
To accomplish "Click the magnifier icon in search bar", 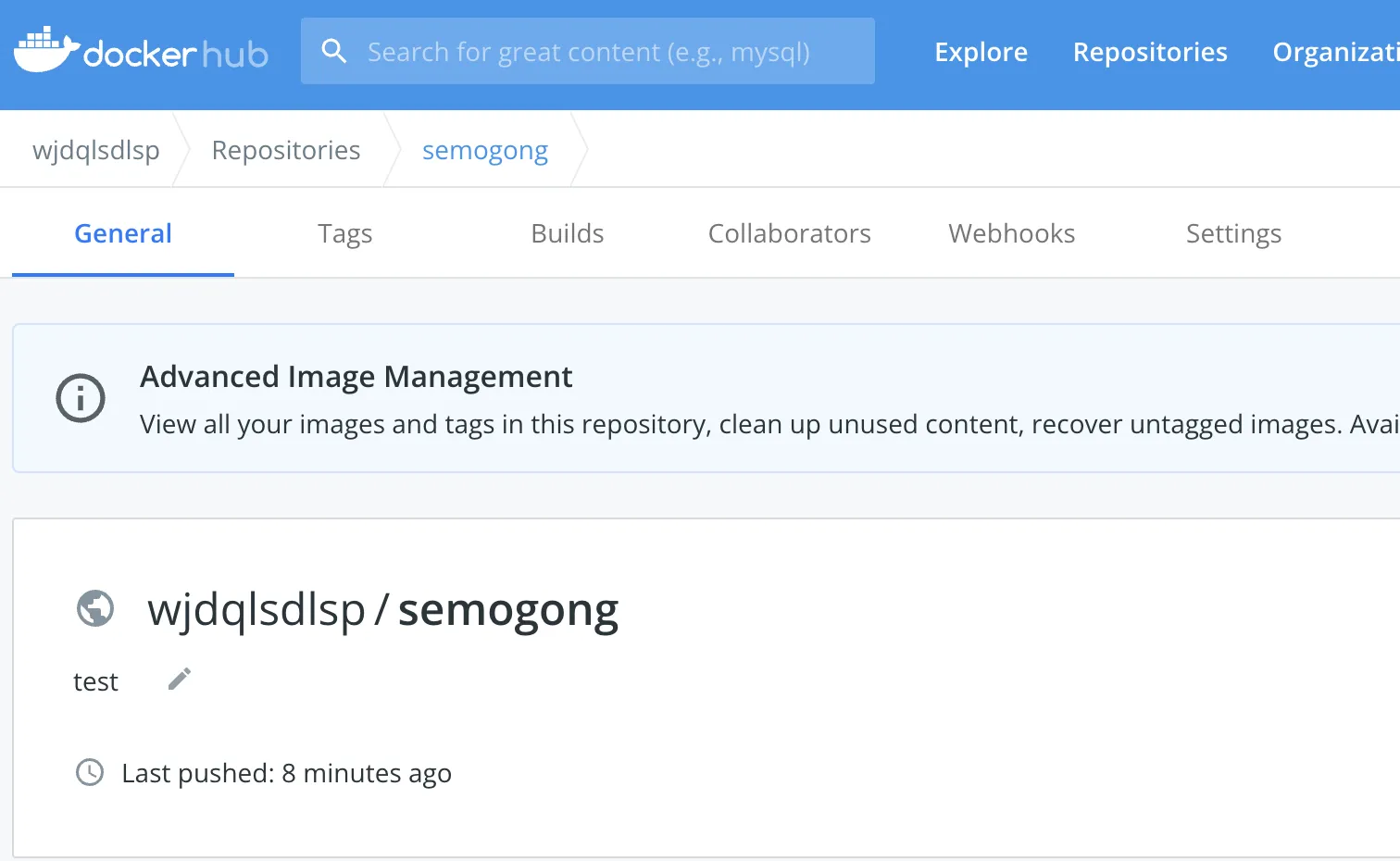I will (x=334, y=52).
